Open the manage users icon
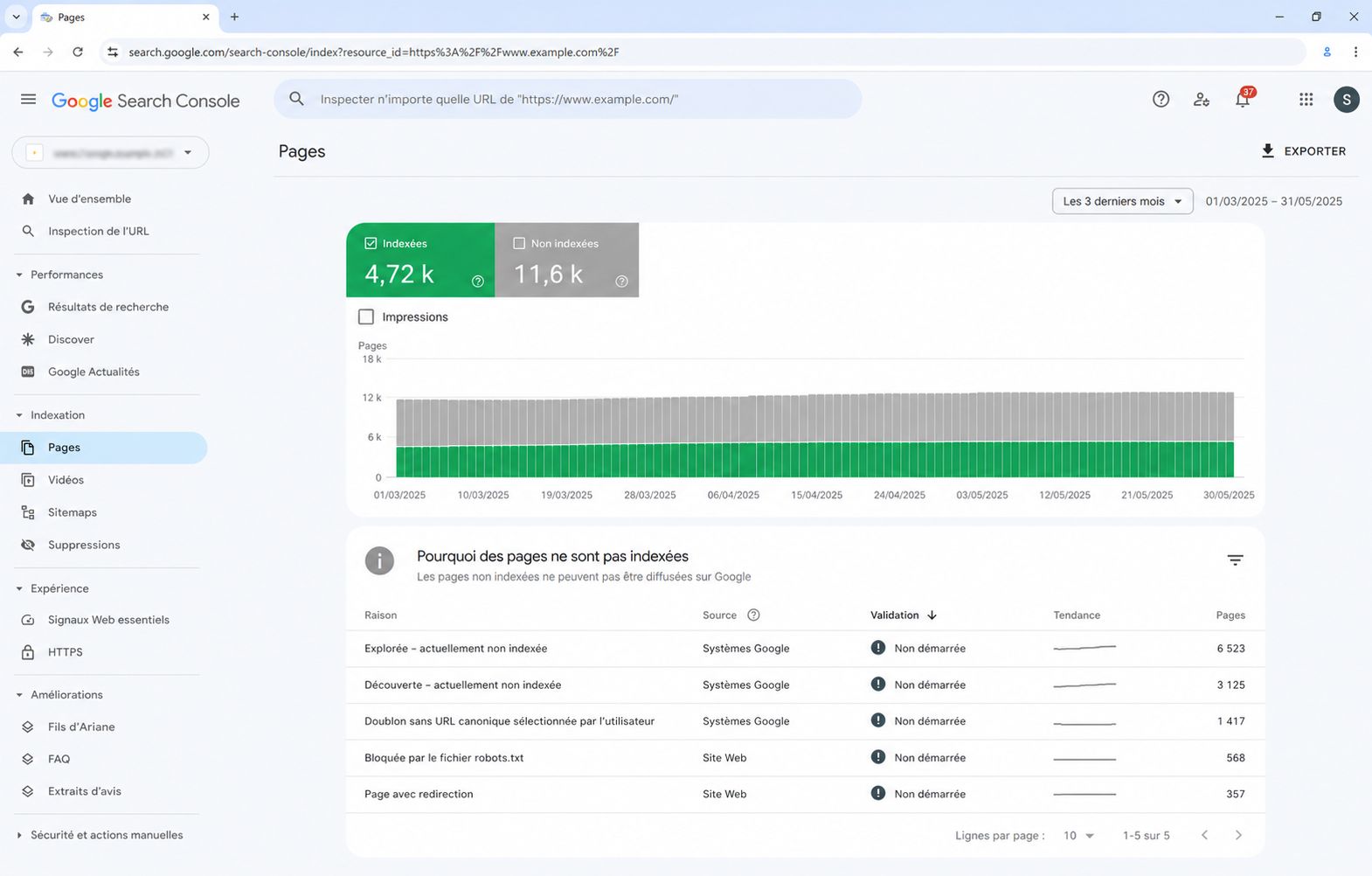This screenshot has width=1372, height=876. (x=1202, y=100)
